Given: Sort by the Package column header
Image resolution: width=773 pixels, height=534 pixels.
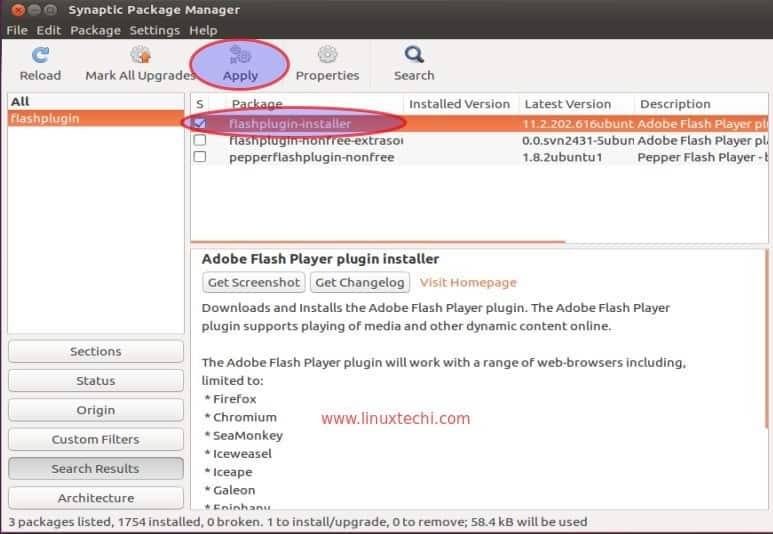Looking at the screenshot, I should [315, 104].
